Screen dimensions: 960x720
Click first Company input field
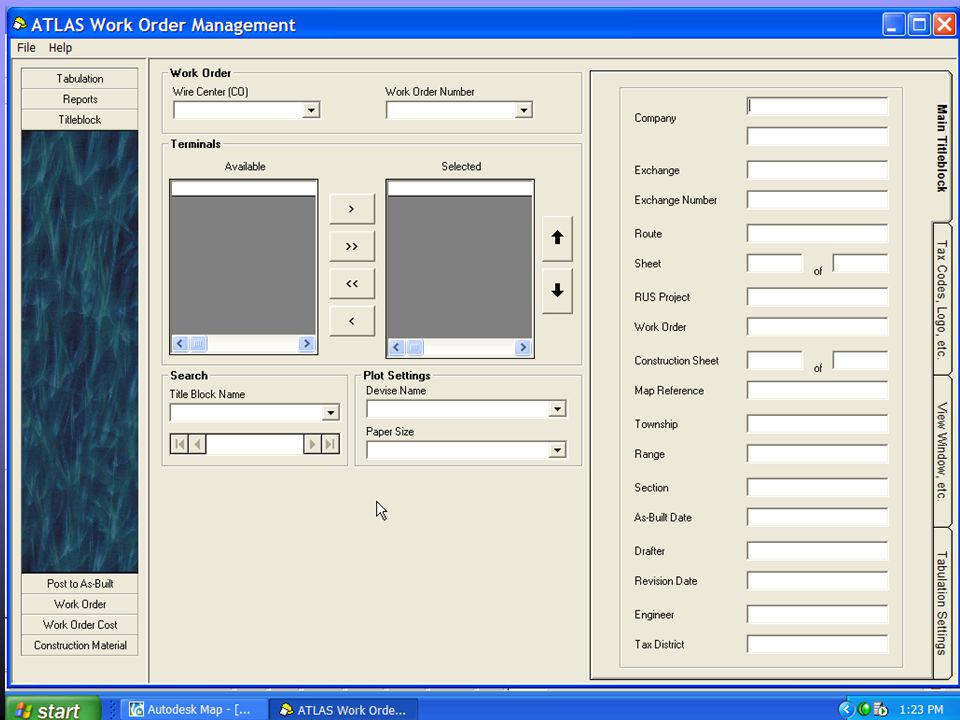click(817, 107)
